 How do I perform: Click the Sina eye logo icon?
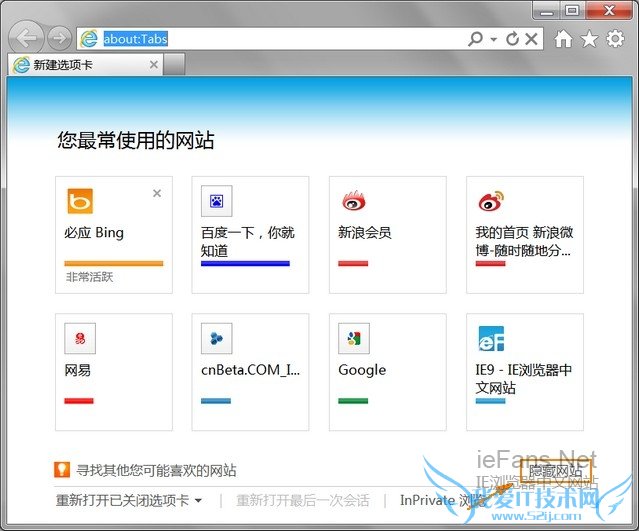coord(354,201)
